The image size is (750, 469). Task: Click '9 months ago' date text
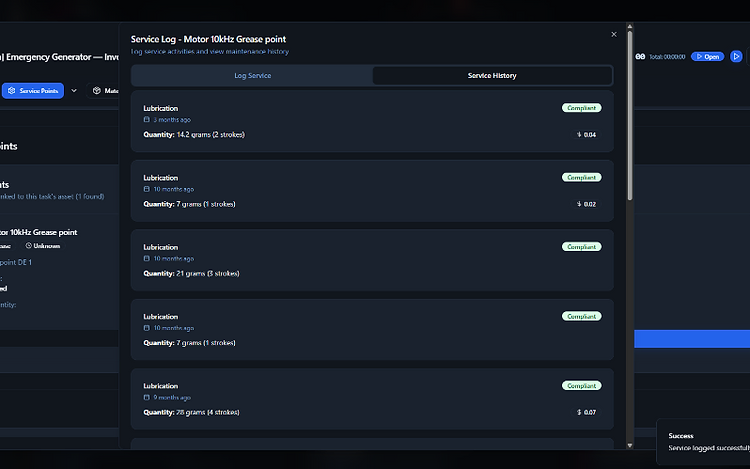tap(172, 397)
